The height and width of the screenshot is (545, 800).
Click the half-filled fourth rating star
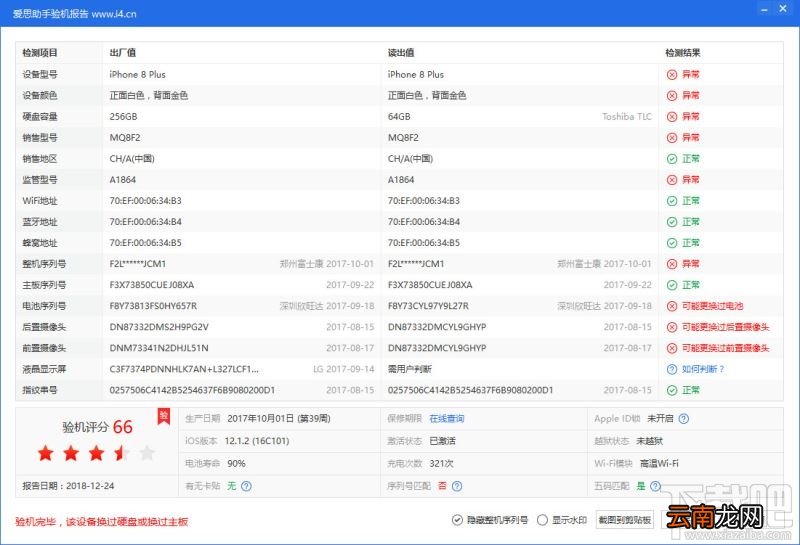121,453
